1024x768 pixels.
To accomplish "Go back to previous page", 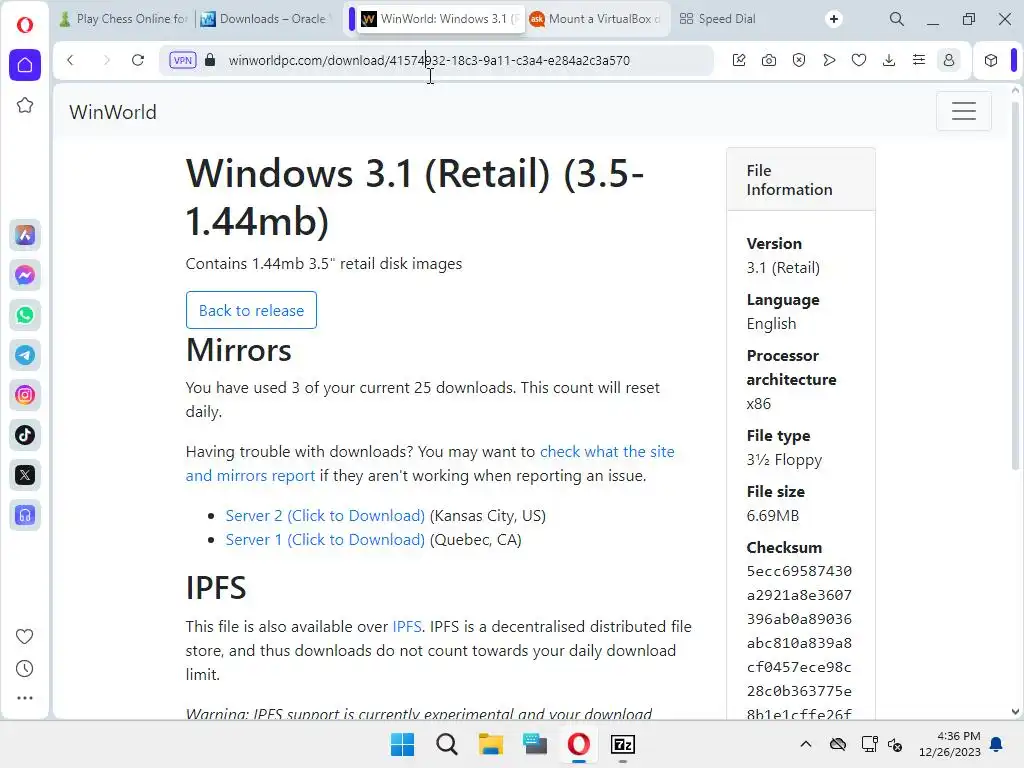I will [71, 60].
